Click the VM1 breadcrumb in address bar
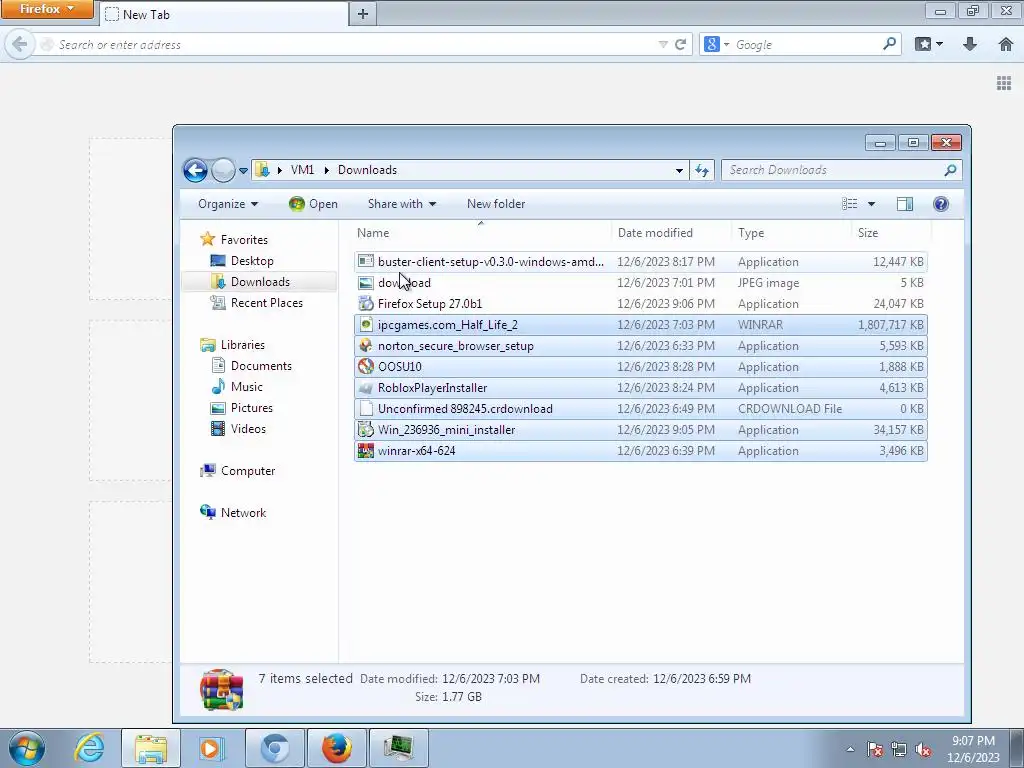 coord(302,170)
